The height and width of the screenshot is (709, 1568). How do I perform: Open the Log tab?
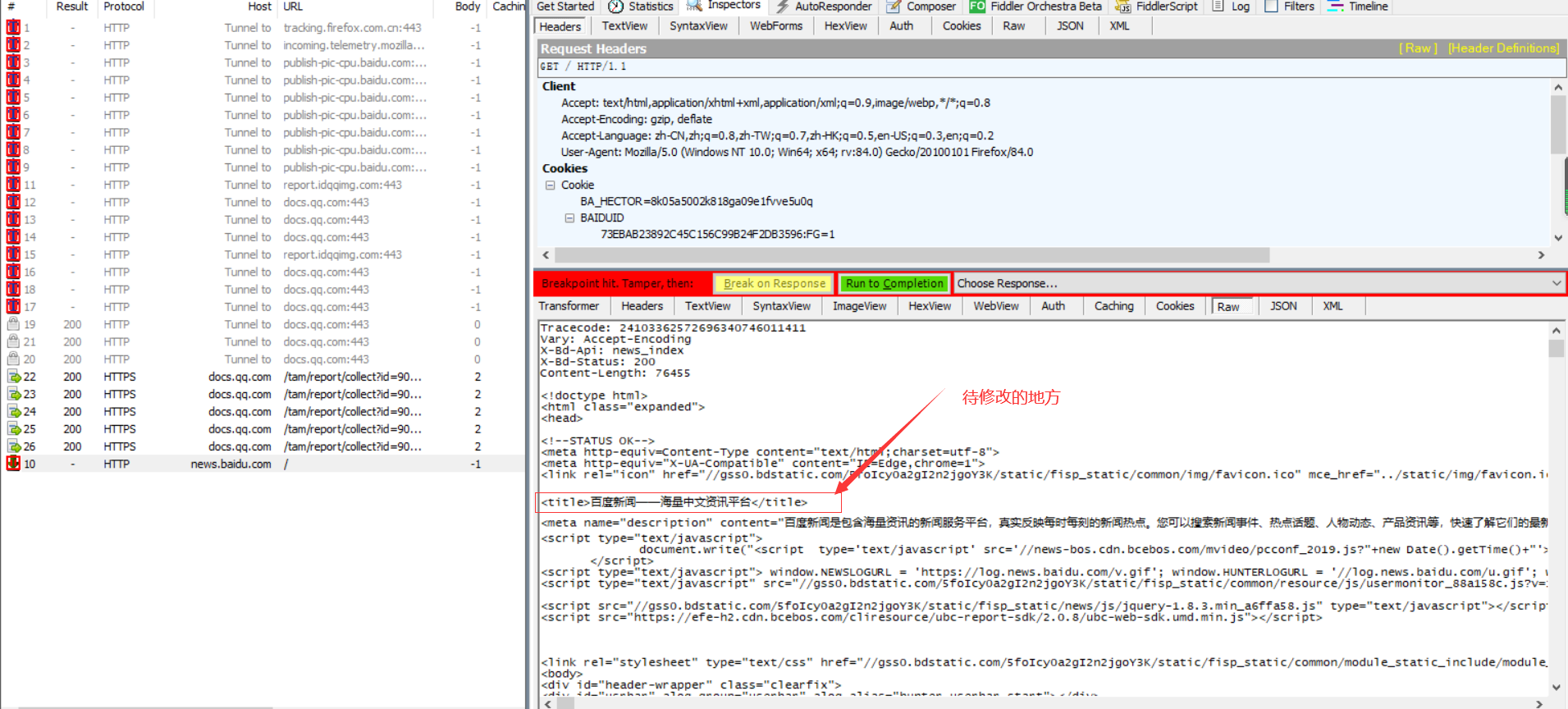(x=1231, y=7)
